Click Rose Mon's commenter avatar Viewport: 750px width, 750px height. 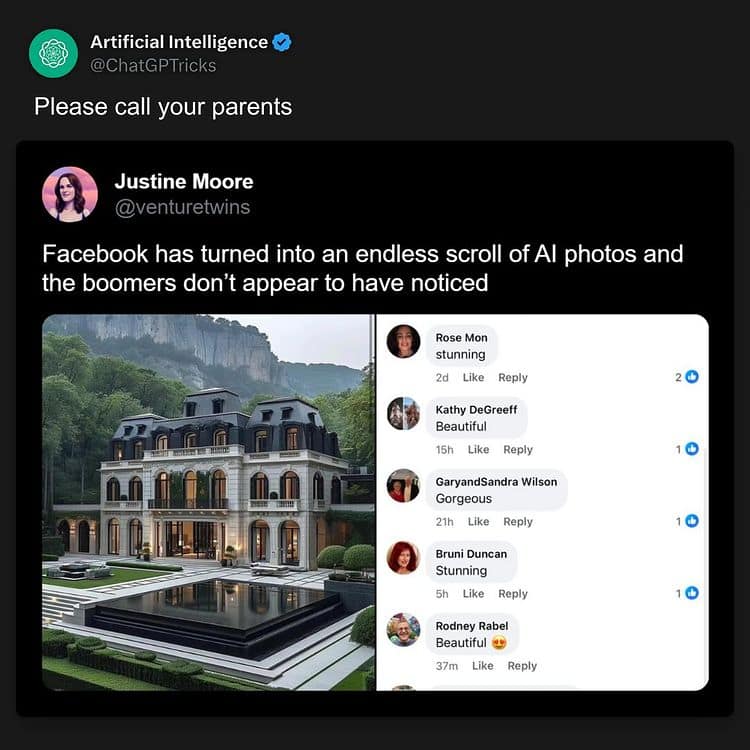click(403, 341)
